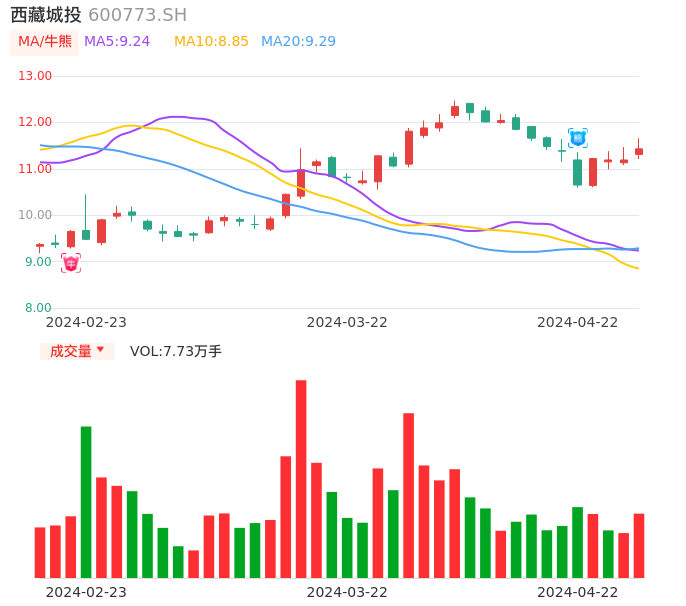
Task: Click the last red candlestick on the right
Action: pos(639,151)
